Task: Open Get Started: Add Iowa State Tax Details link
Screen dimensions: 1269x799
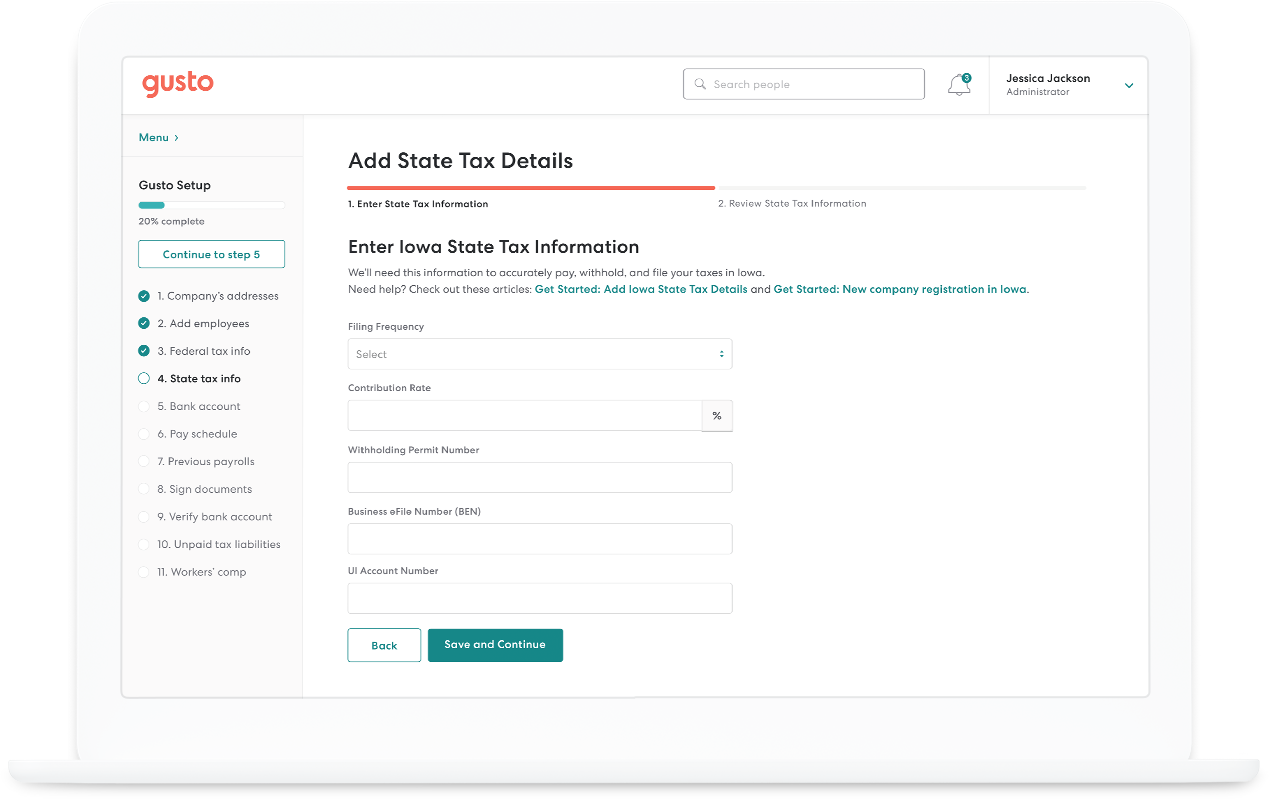Action: coord(641,290)
